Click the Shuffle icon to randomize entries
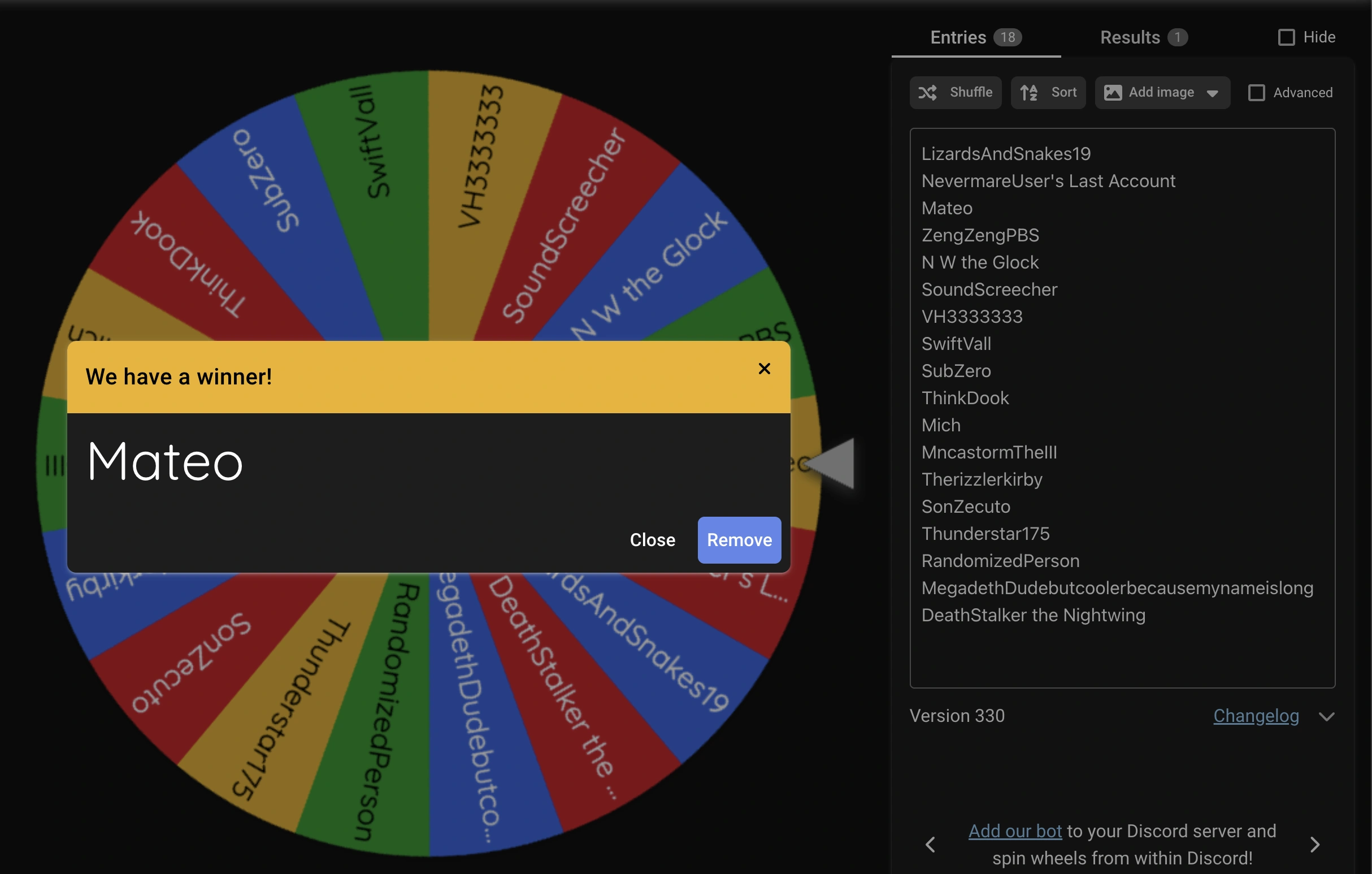This screenshot has width=1372, height=874. [929, 92]
